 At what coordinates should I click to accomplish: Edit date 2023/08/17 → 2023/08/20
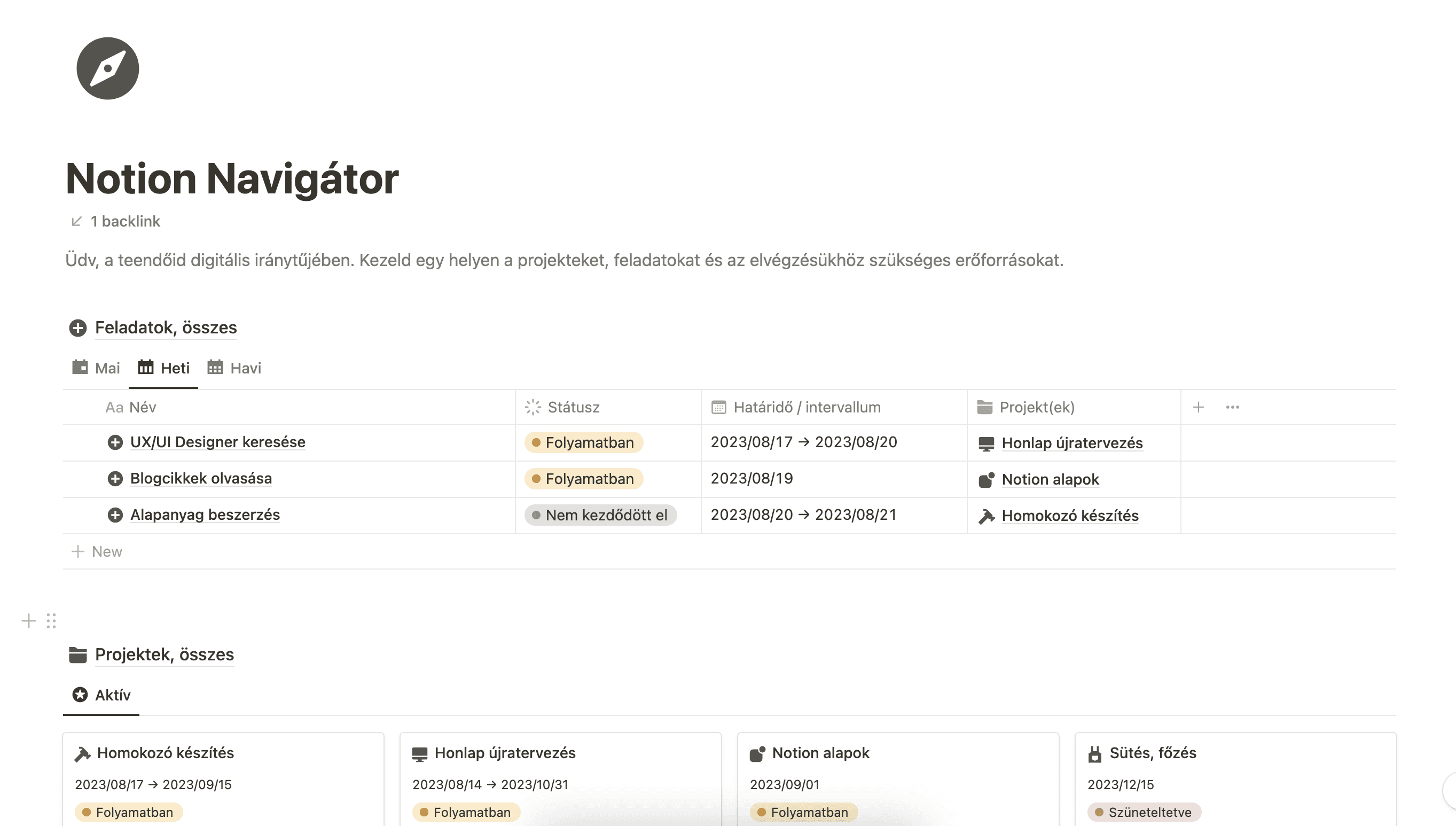pyautogui.click(x=804, y=442)
